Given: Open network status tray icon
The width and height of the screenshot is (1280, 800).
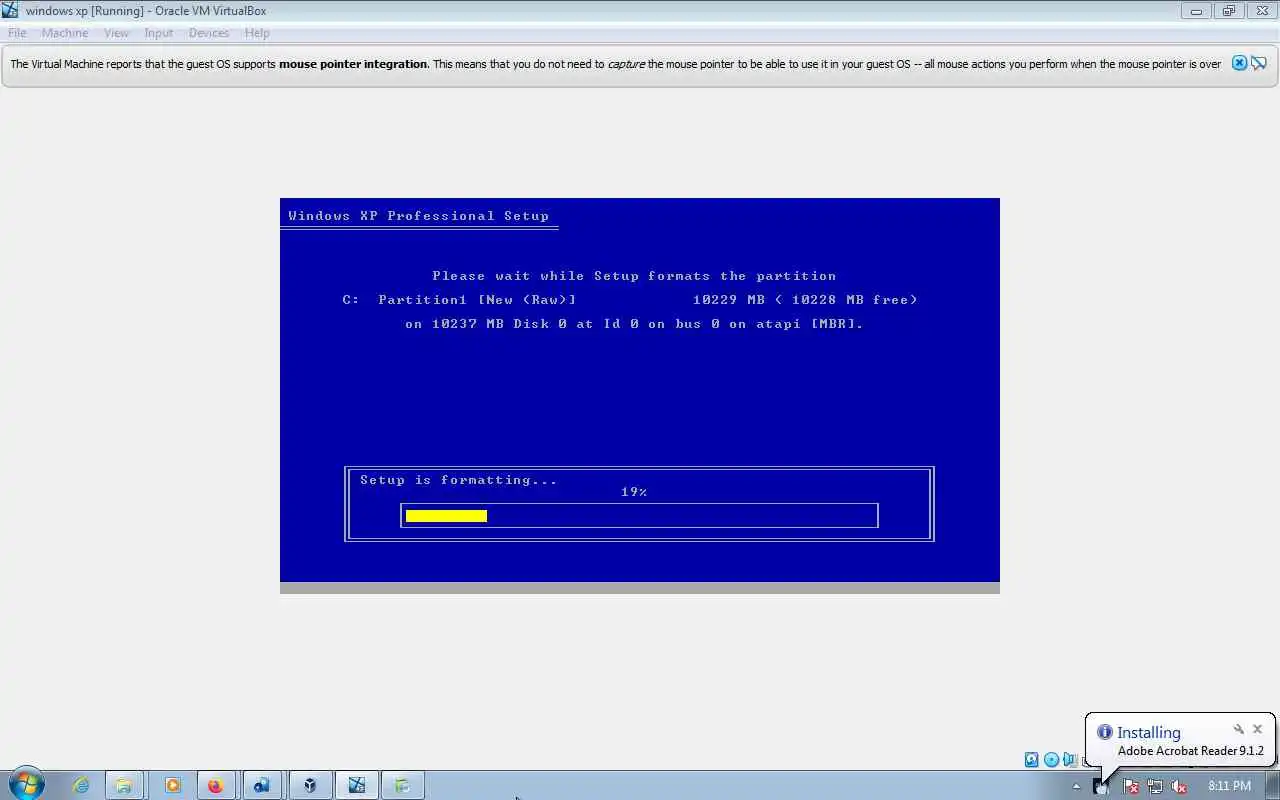Looking at the screenshot, I should coord(1155,786).
